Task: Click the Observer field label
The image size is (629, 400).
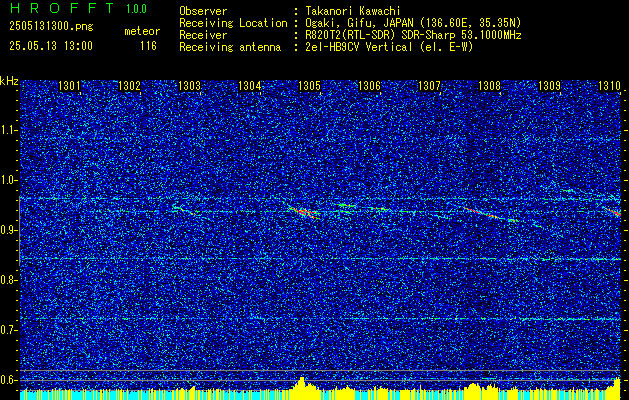Action: [203, 11]
